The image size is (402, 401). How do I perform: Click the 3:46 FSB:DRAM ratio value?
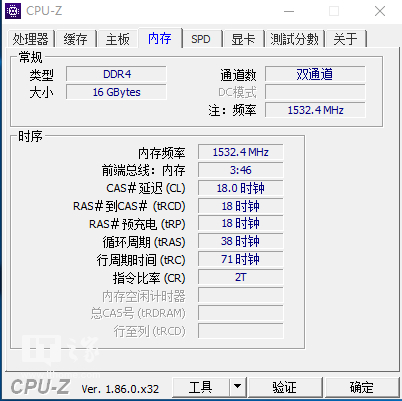tap(241, 170)
